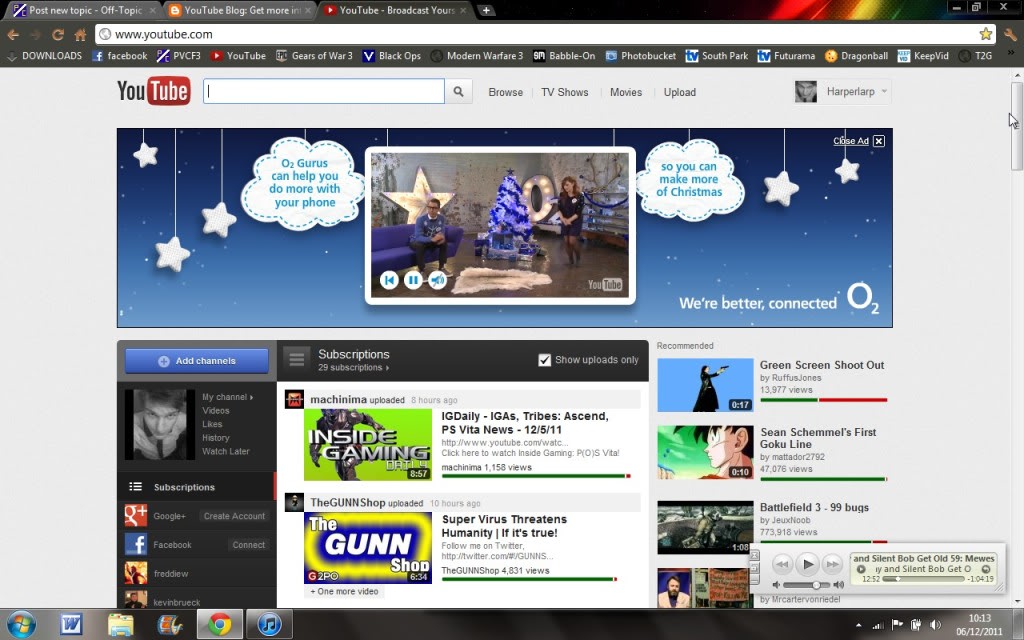Click the Facebook sidebar icon
The height and width of the screenshot is (640, 1024).
pyautogui.click(x=136, y=544)
